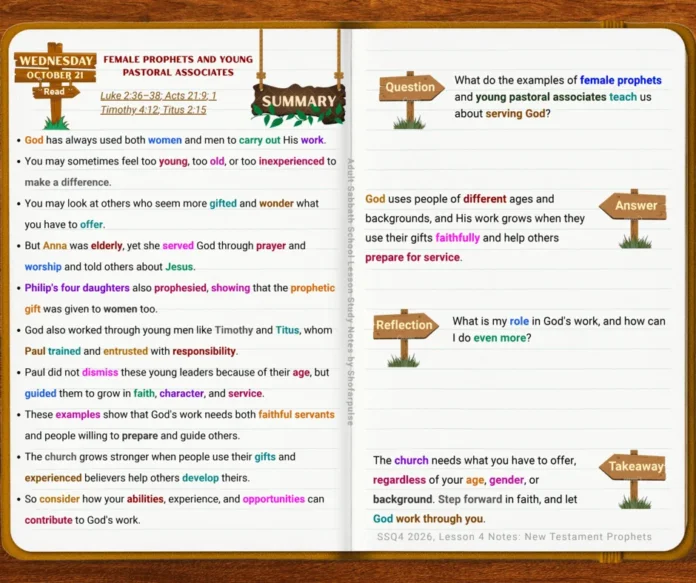Screen dimensions: 696x583
Task: Click the line 'So consider how your abilities'
Action: tap(174, 499)
